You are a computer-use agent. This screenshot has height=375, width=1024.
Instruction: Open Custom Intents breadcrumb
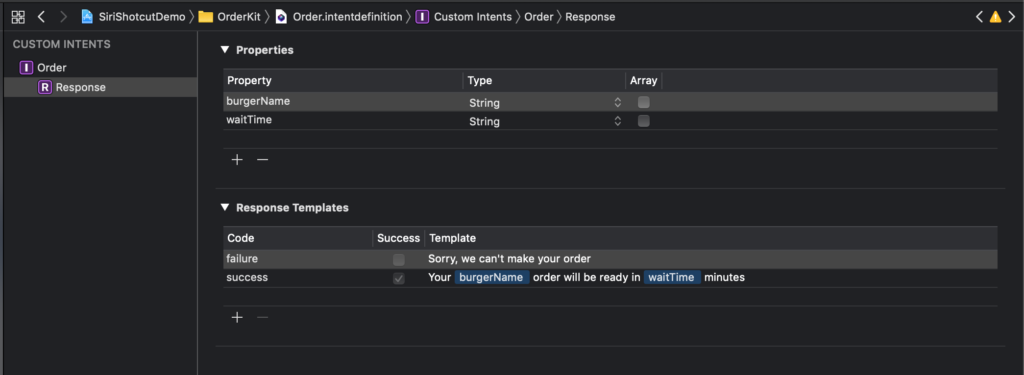pyautogui.click(x=473, y=17)
